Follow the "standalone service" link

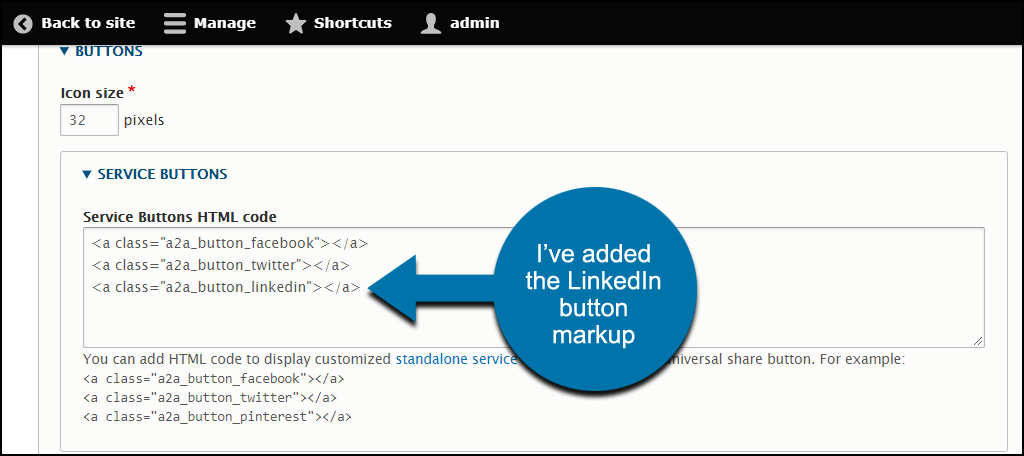coord(455,359)
